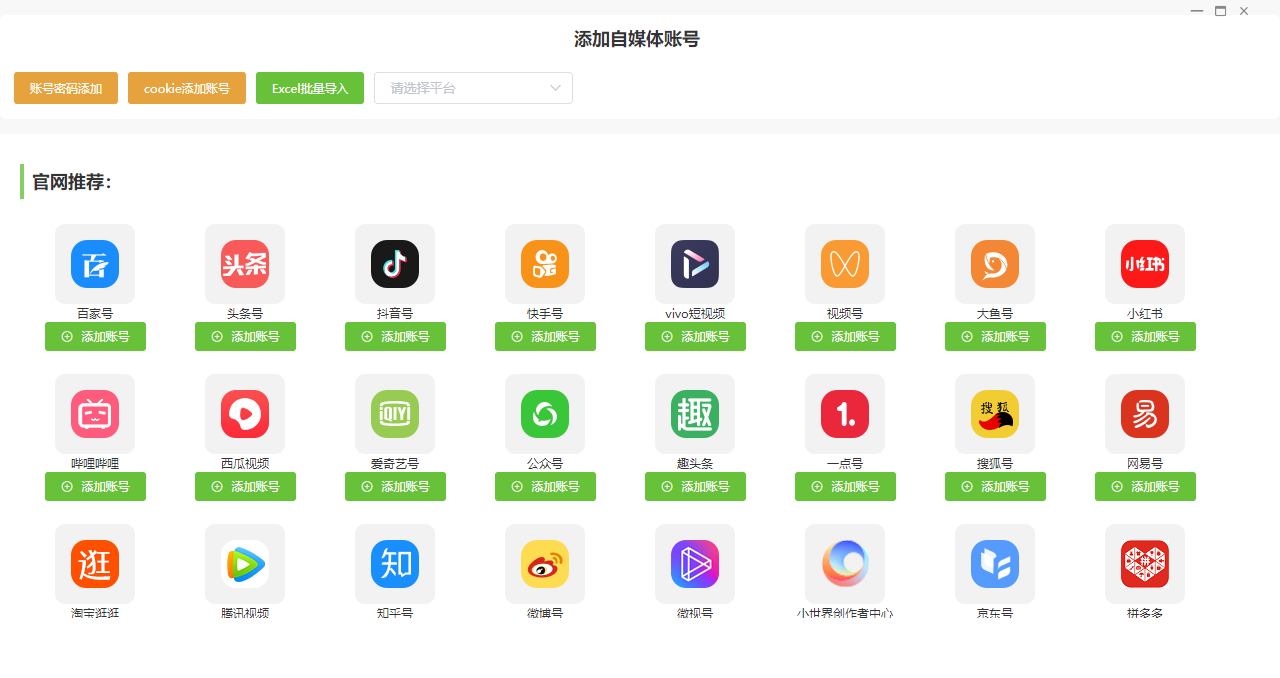Click the 账号密码添加 button
The image size is (1280, 678).
[66, 88]
